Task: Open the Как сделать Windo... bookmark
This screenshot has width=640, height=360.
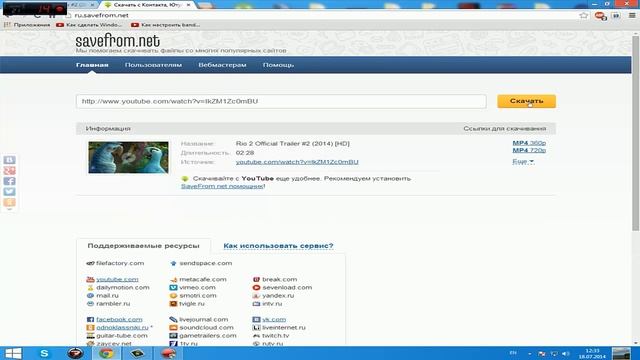Action: (89, 25)
